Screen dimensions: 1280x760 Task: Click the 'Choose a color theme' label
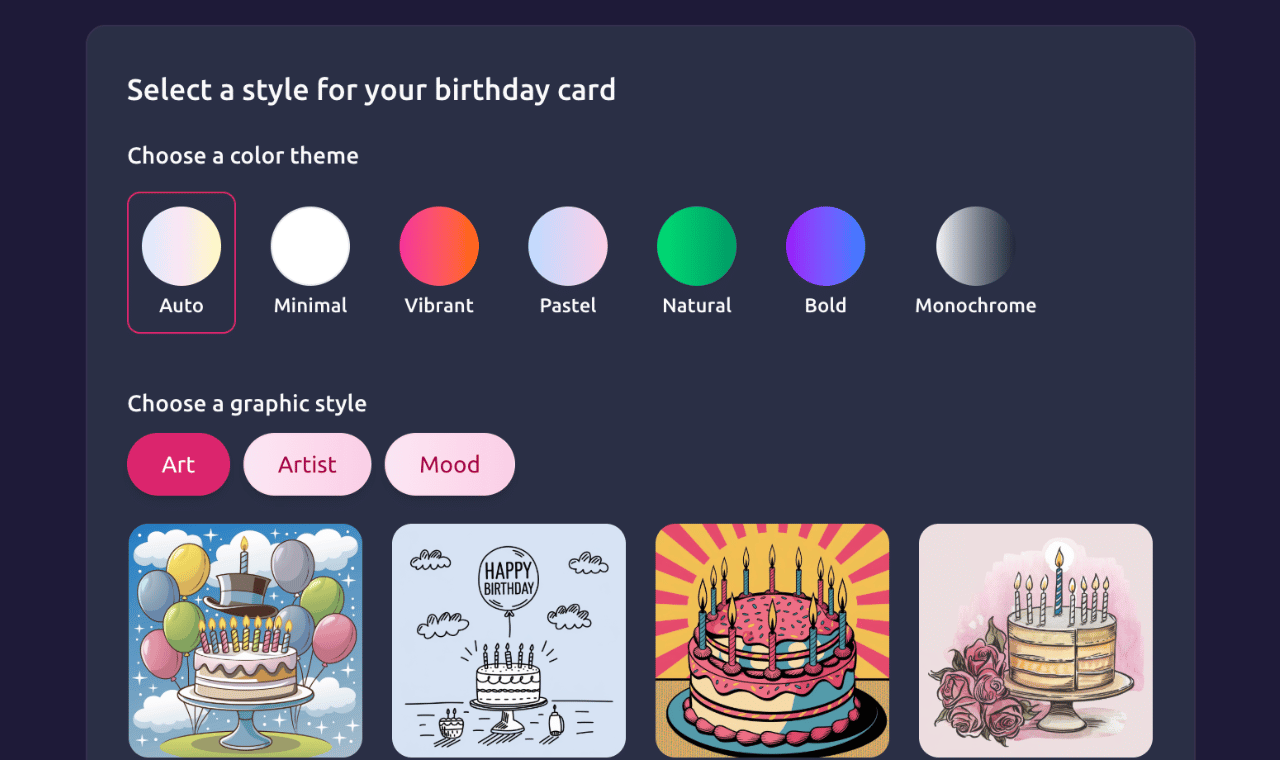243,155
